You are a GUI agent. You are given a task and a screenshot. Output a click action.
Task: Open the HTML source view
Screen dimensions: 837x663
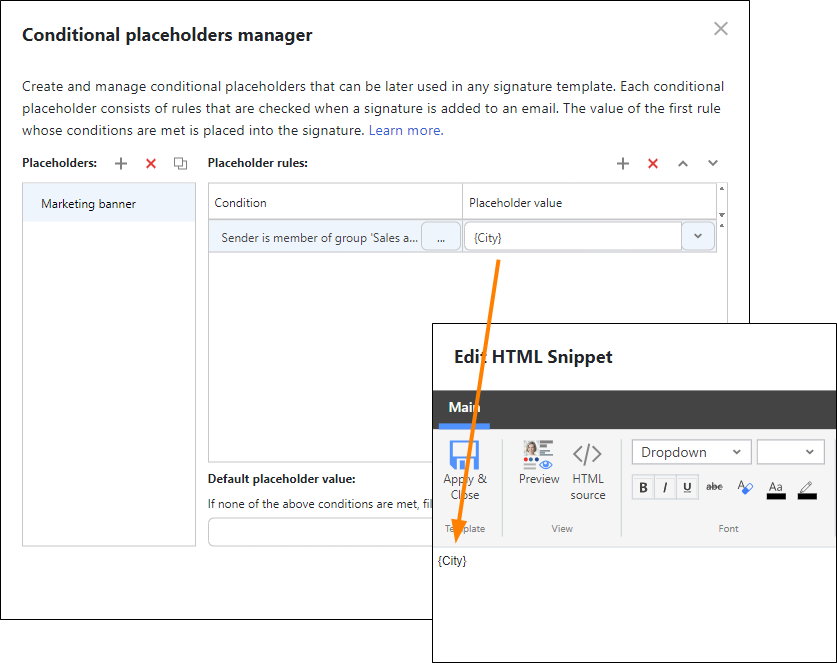(587, 470)
